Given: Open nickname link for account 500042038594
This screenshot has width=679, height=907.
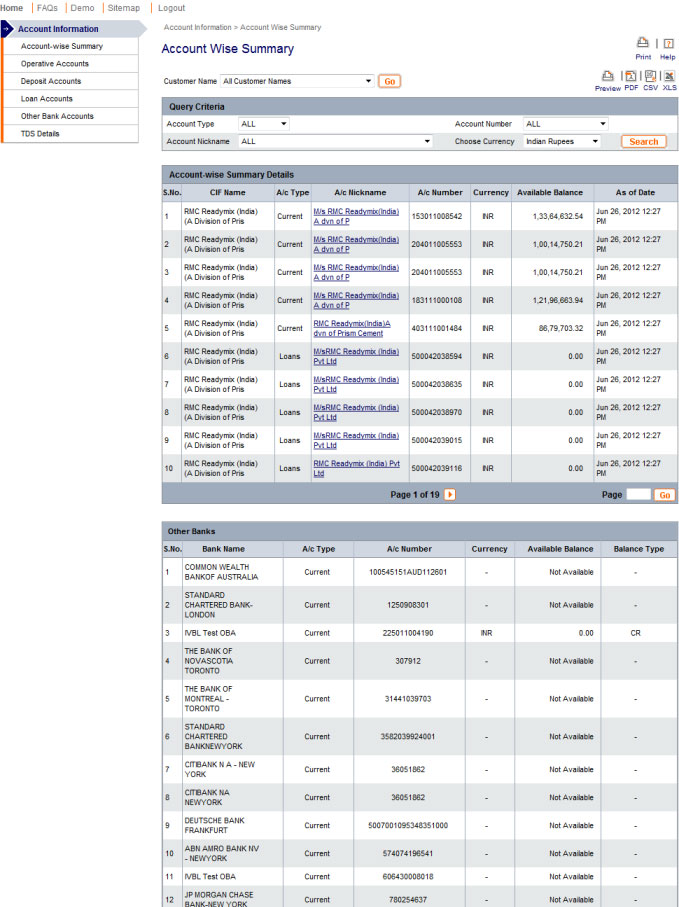Looking at the screenshot, I should tap(356, 356).
